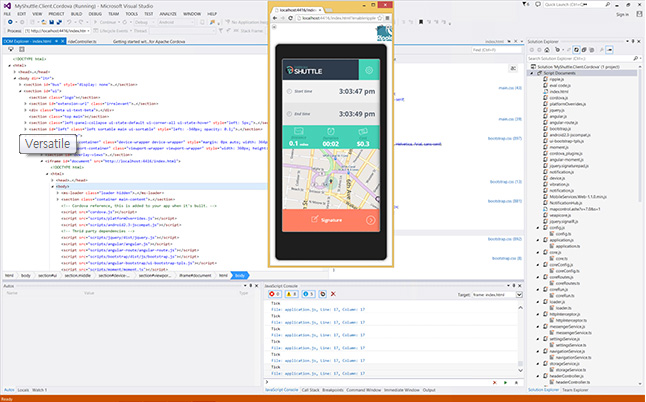Click the Quick Launch search box
Screen dimensions: 646x402
pyautogui.click(x=577, y=4)
